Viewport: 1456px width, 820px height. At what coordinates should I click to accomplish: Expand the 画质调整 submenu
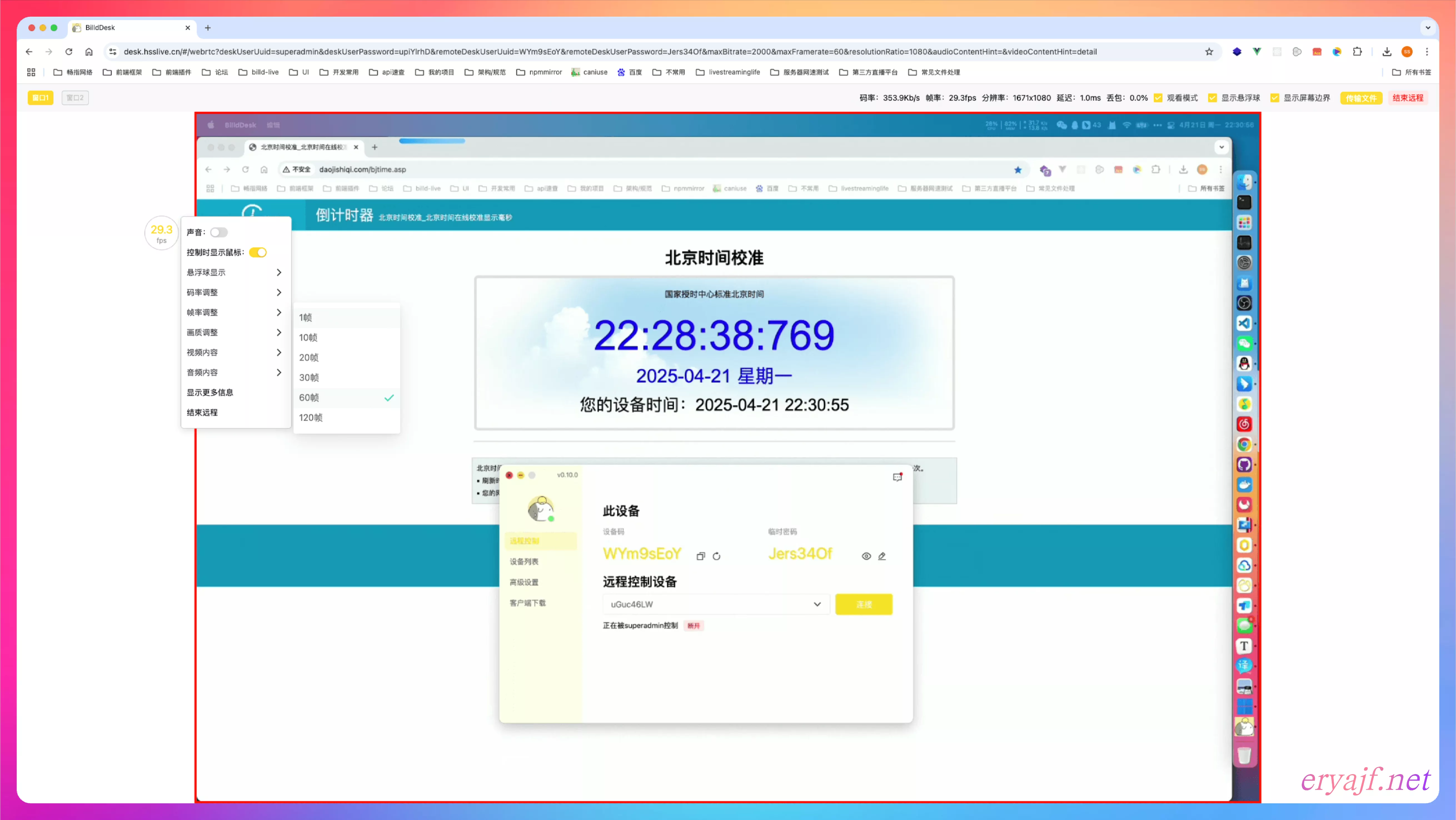tap(234, 332)
